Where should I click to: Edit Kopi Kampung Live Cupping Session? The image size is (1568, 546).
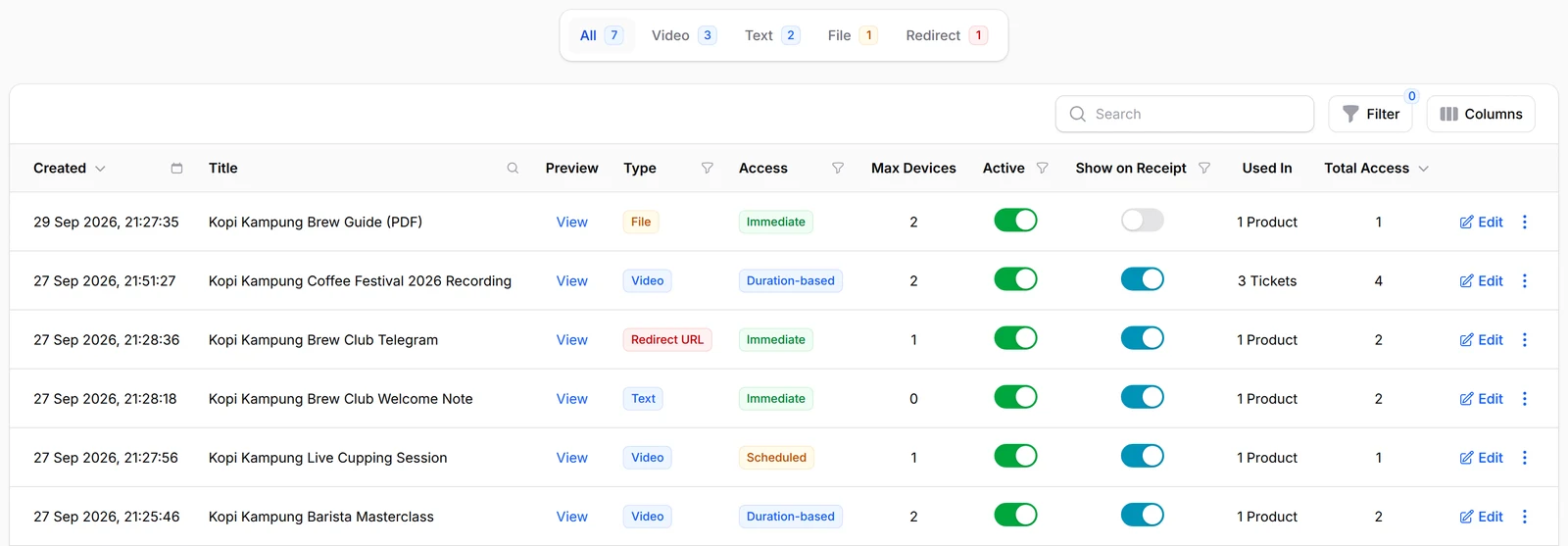point(1481,458)
